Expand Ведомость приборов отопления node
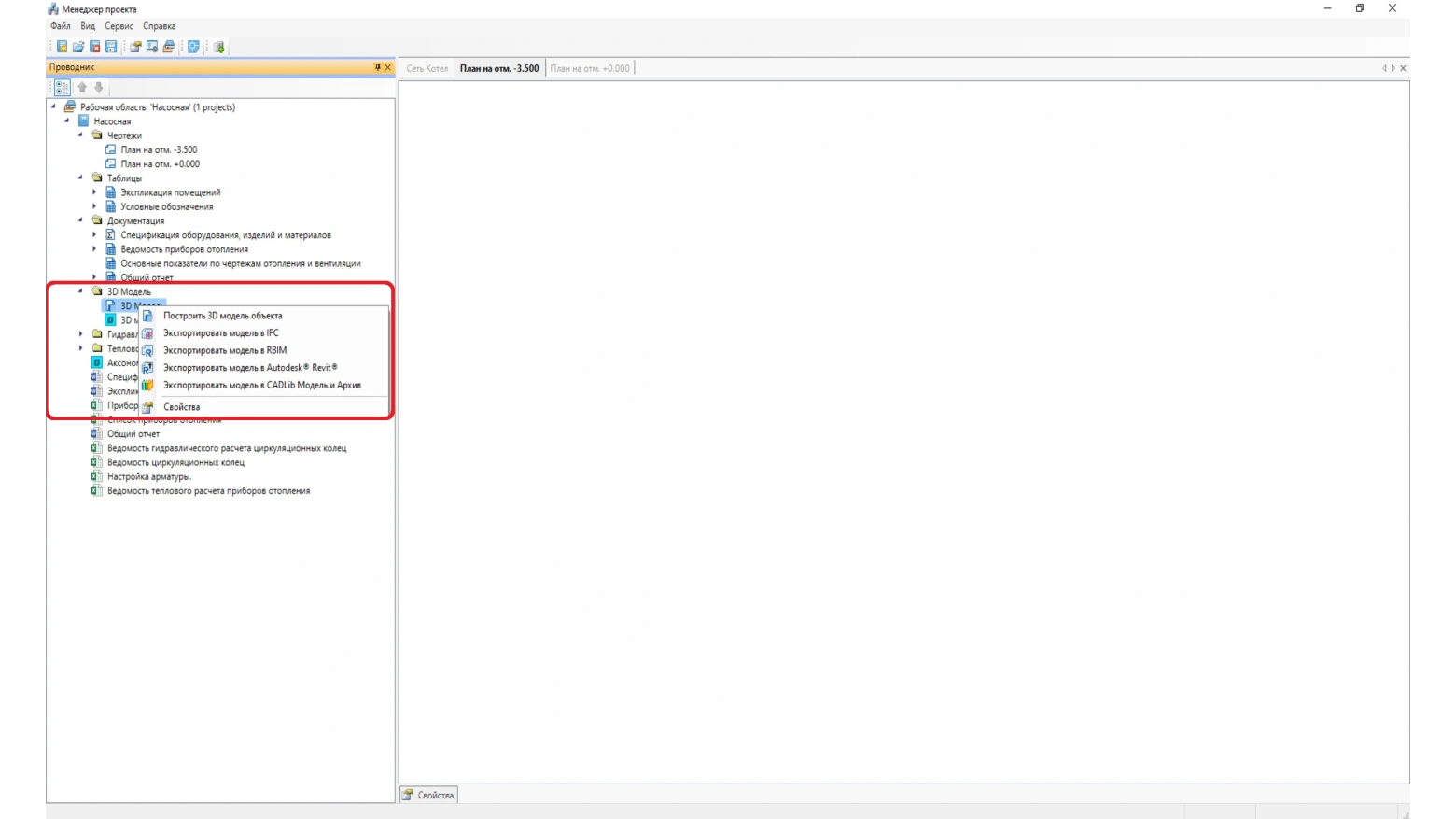Screen dimensions: 1456x819 click(x=94, y=249)
